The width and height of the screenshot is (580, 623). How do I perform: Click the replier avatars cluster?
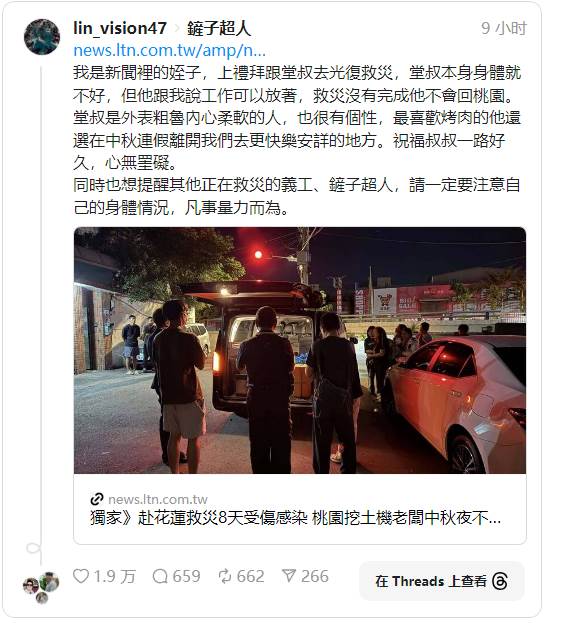41,587
